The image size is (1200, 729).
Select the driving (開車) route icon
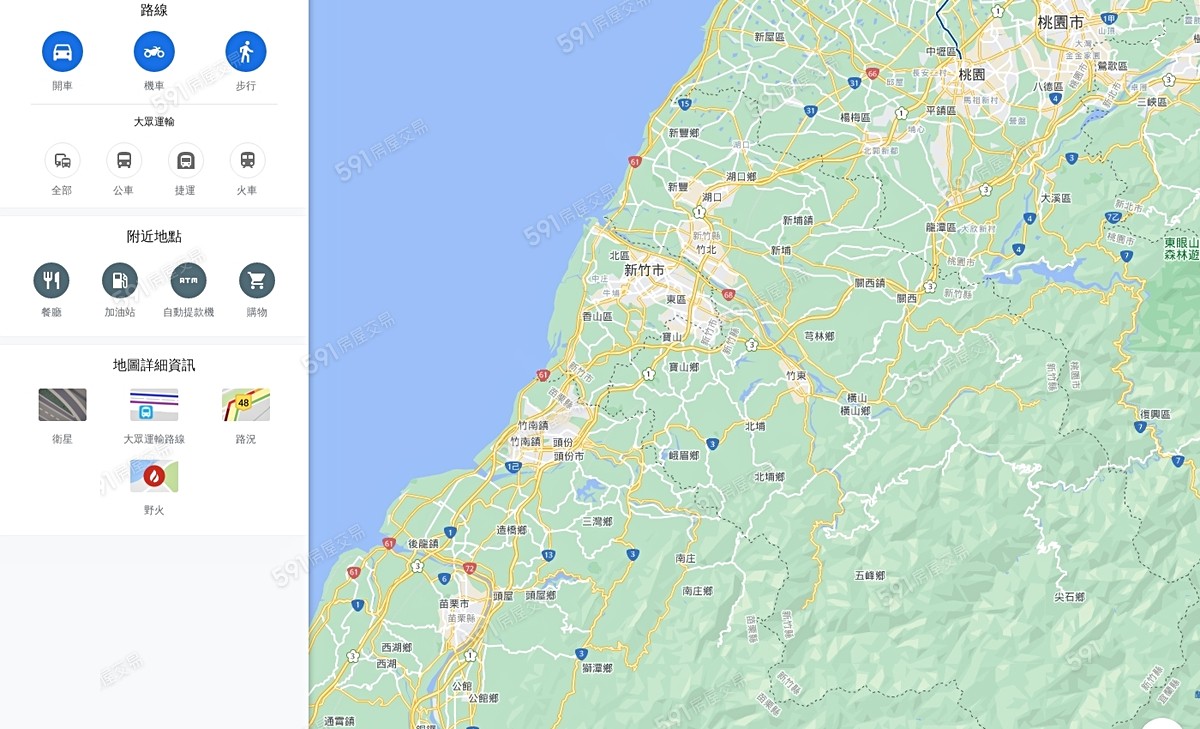pyautogui.click(x=62, y=51)
